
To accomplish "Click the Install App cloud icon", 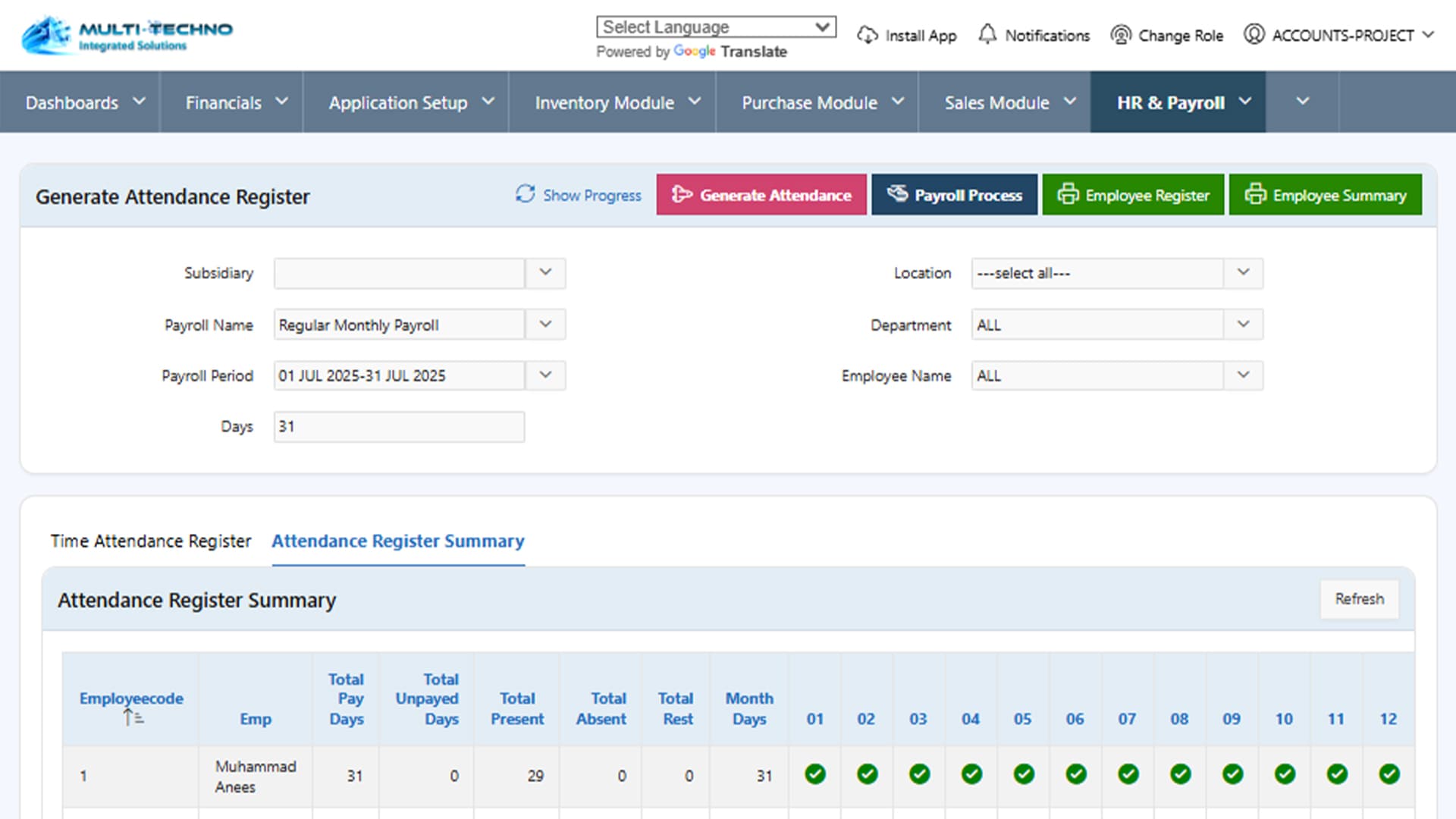I will [x=867, y=35].
